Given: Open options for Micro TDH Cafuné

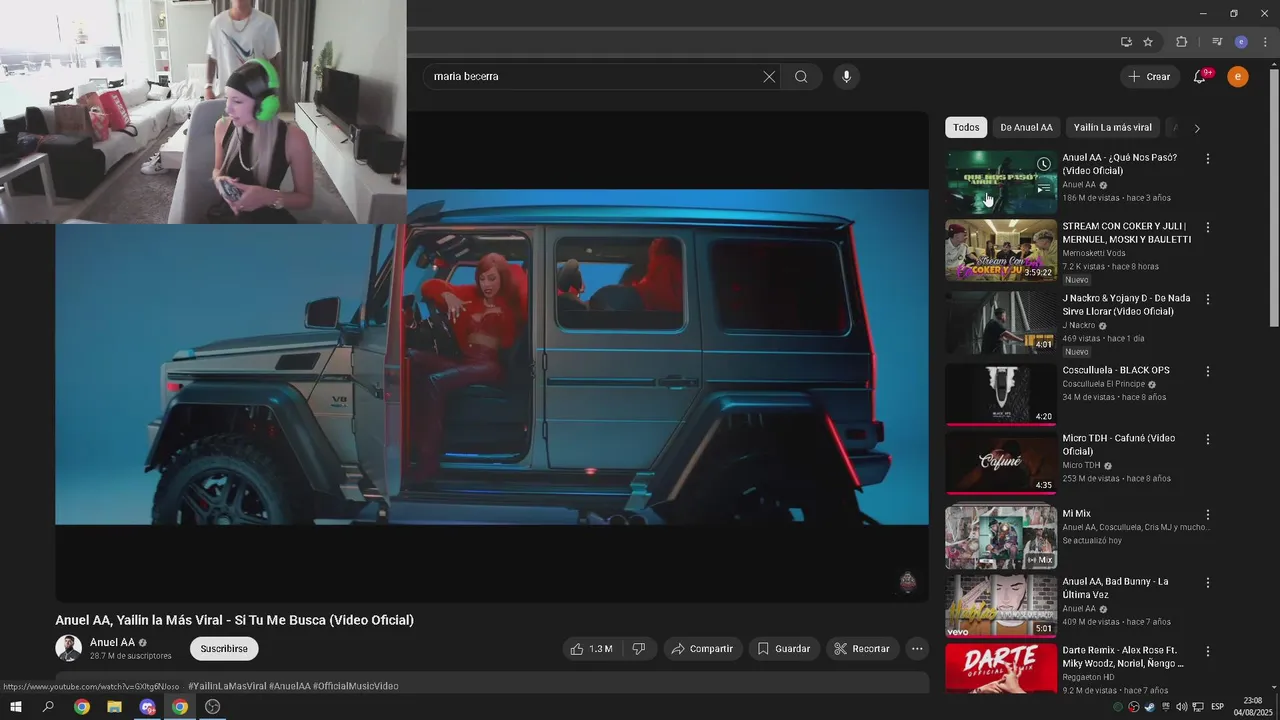Looking at the screenshot, I should click(1208, 439).
